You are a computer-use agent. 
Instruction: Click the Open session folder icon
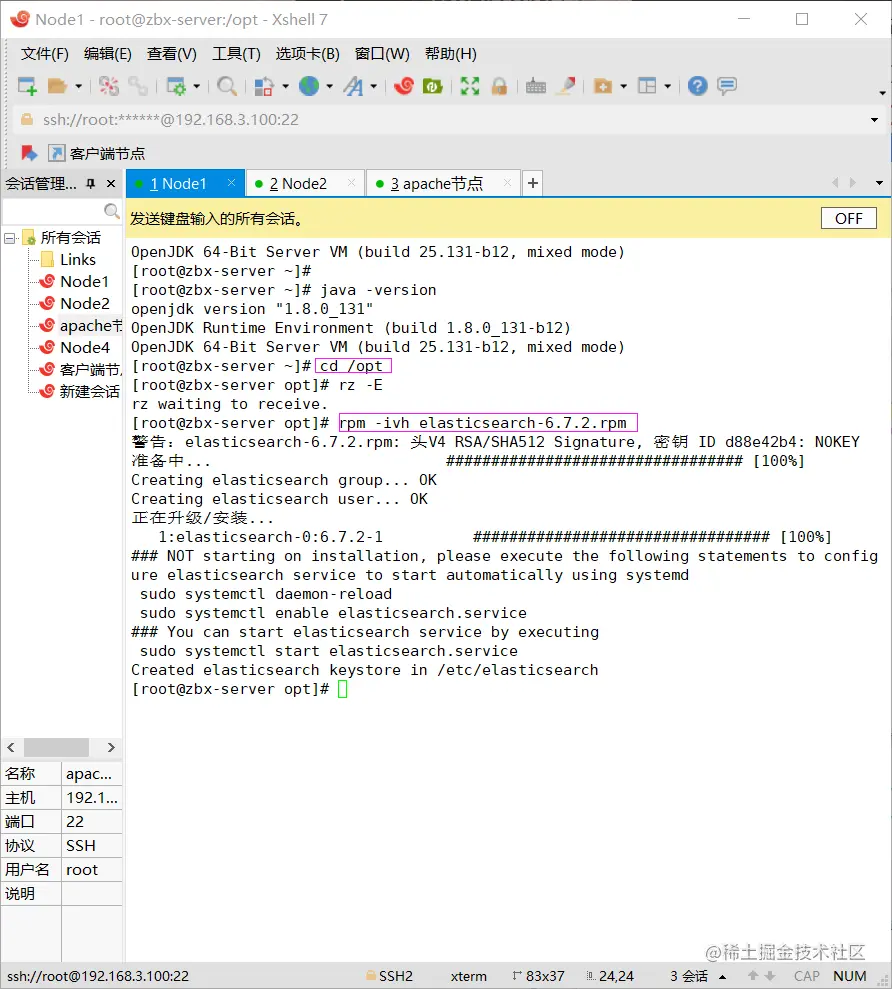[x=57, y=86]
